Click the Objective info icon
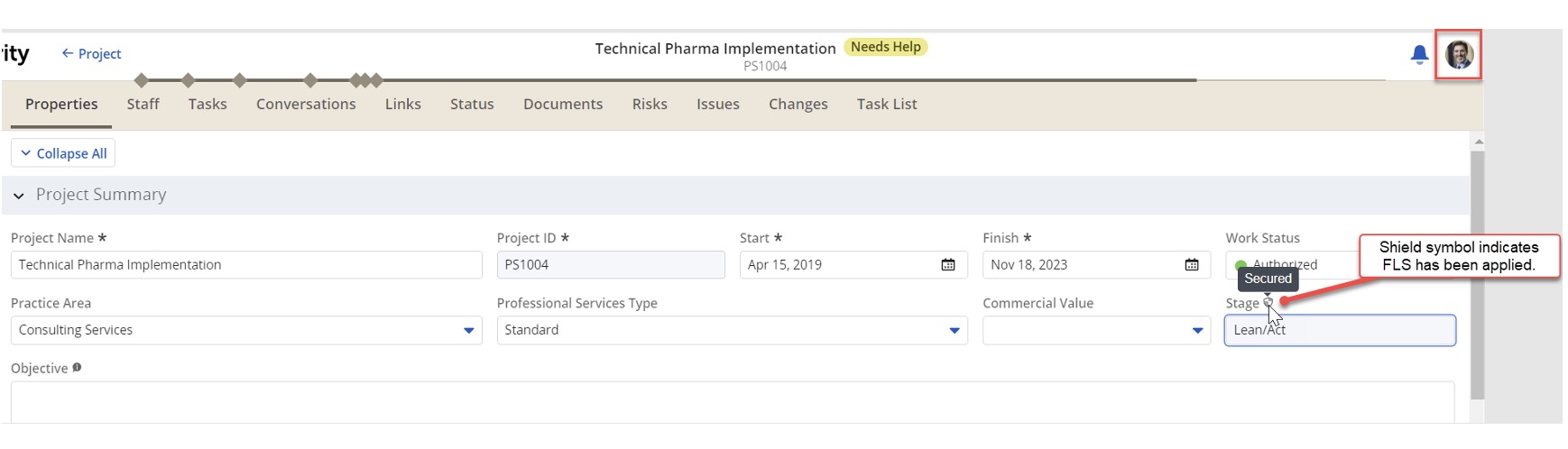The width and height of the screenshot is (1568, 449). tap(77, 368)
